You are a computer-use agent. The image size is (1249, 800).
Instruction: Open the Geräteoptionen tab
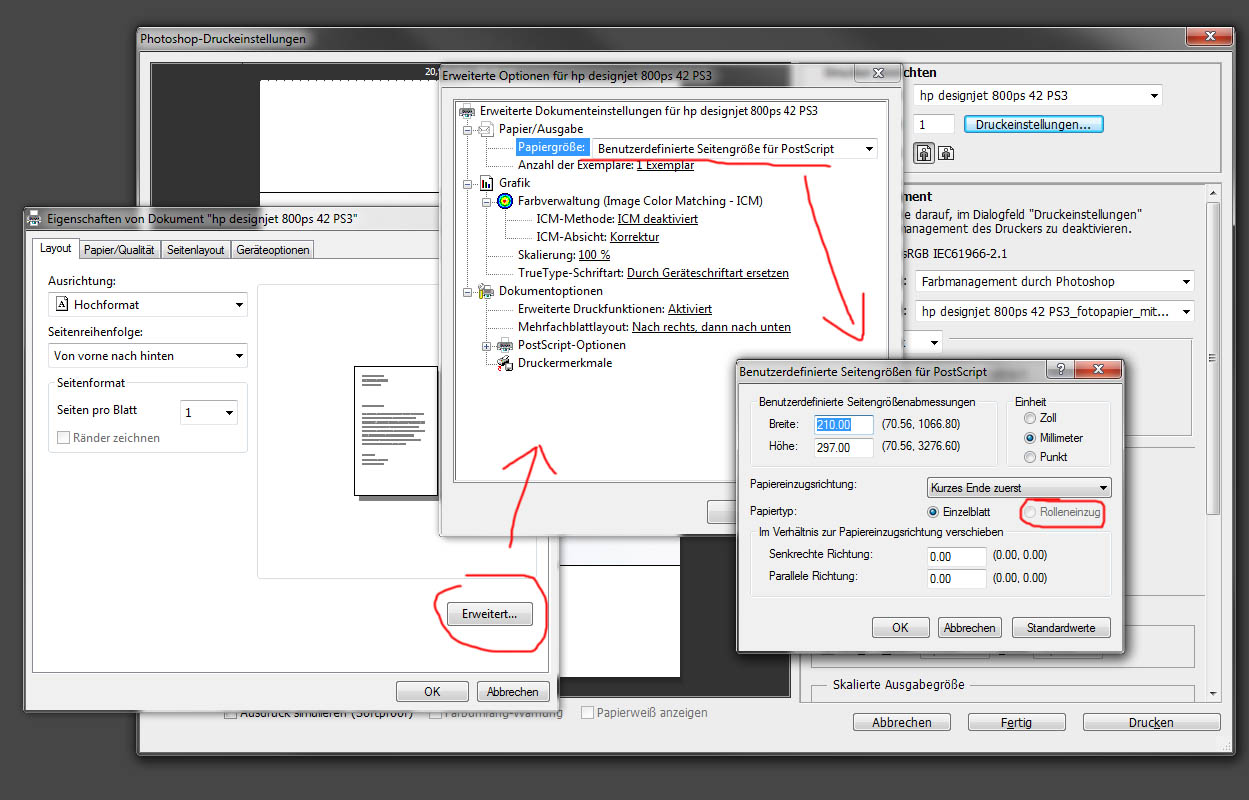click(273, 250)
